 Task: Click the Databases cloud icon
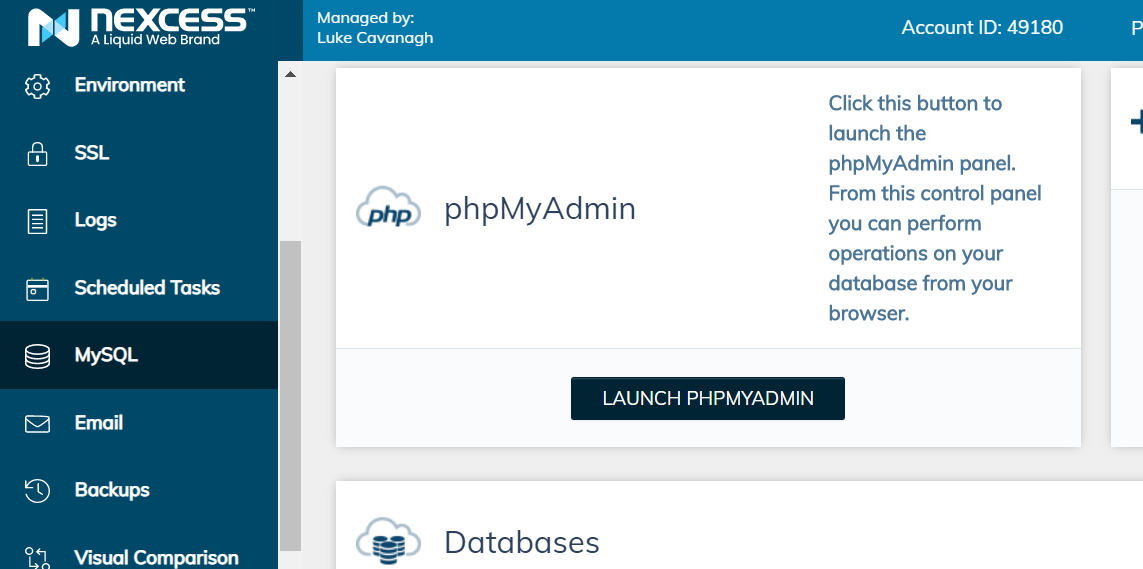coord(388,542)
